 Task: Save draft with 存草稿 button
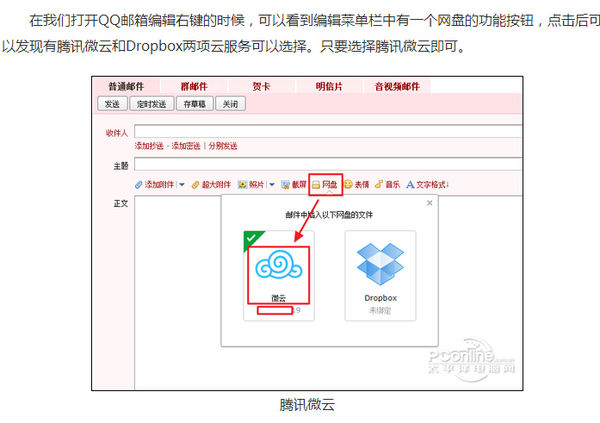pos(194,104)
